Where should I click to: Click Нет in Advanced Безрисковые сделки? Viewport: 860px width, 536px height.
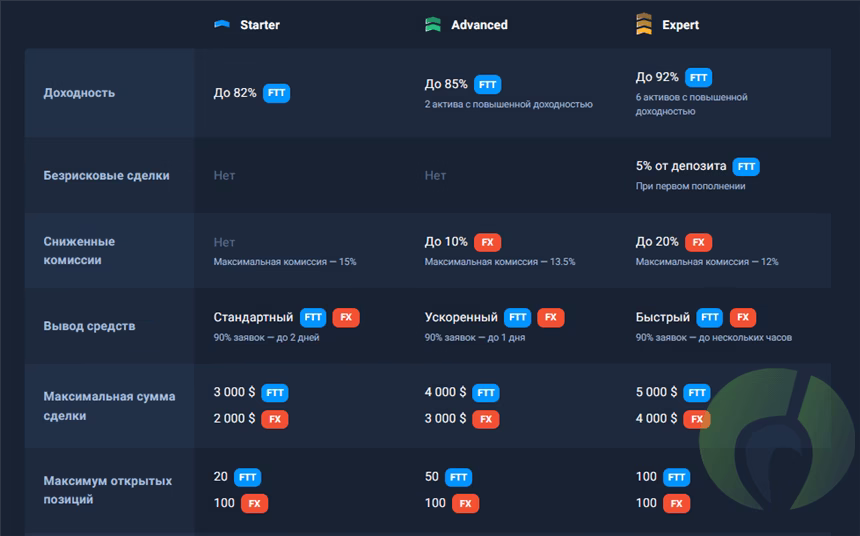(435, 176)
